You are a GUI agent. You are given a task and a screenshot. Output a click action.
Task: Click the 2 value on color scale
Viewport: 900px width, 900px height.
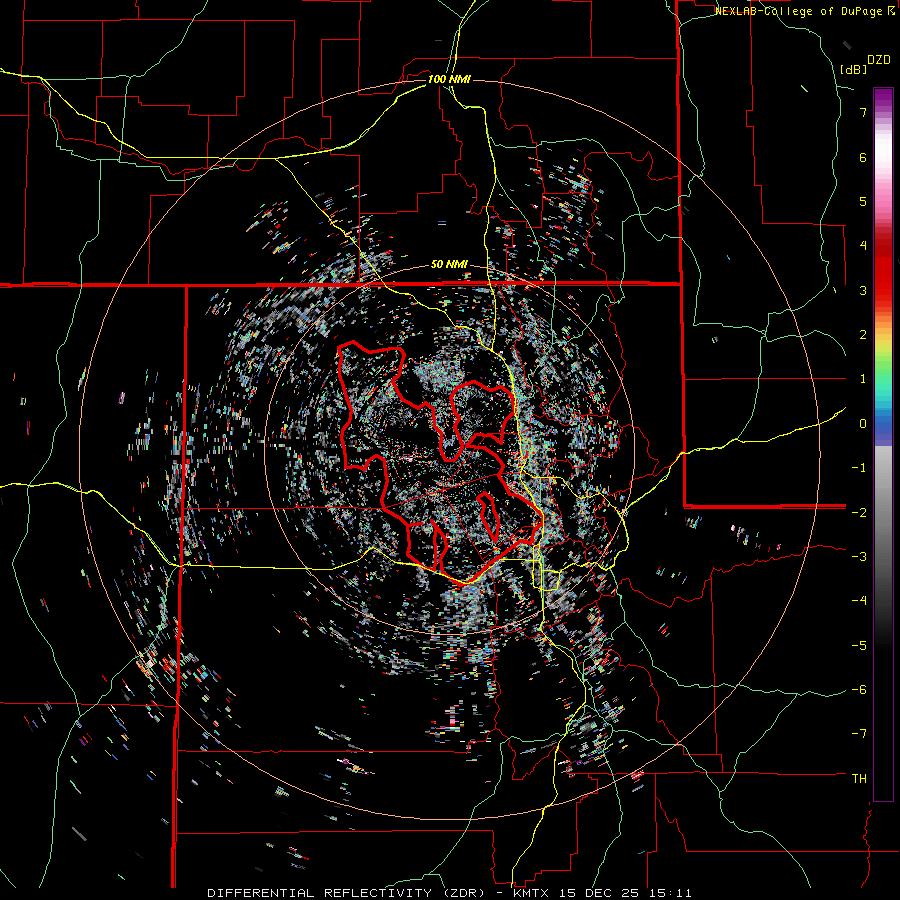point(863,335)
